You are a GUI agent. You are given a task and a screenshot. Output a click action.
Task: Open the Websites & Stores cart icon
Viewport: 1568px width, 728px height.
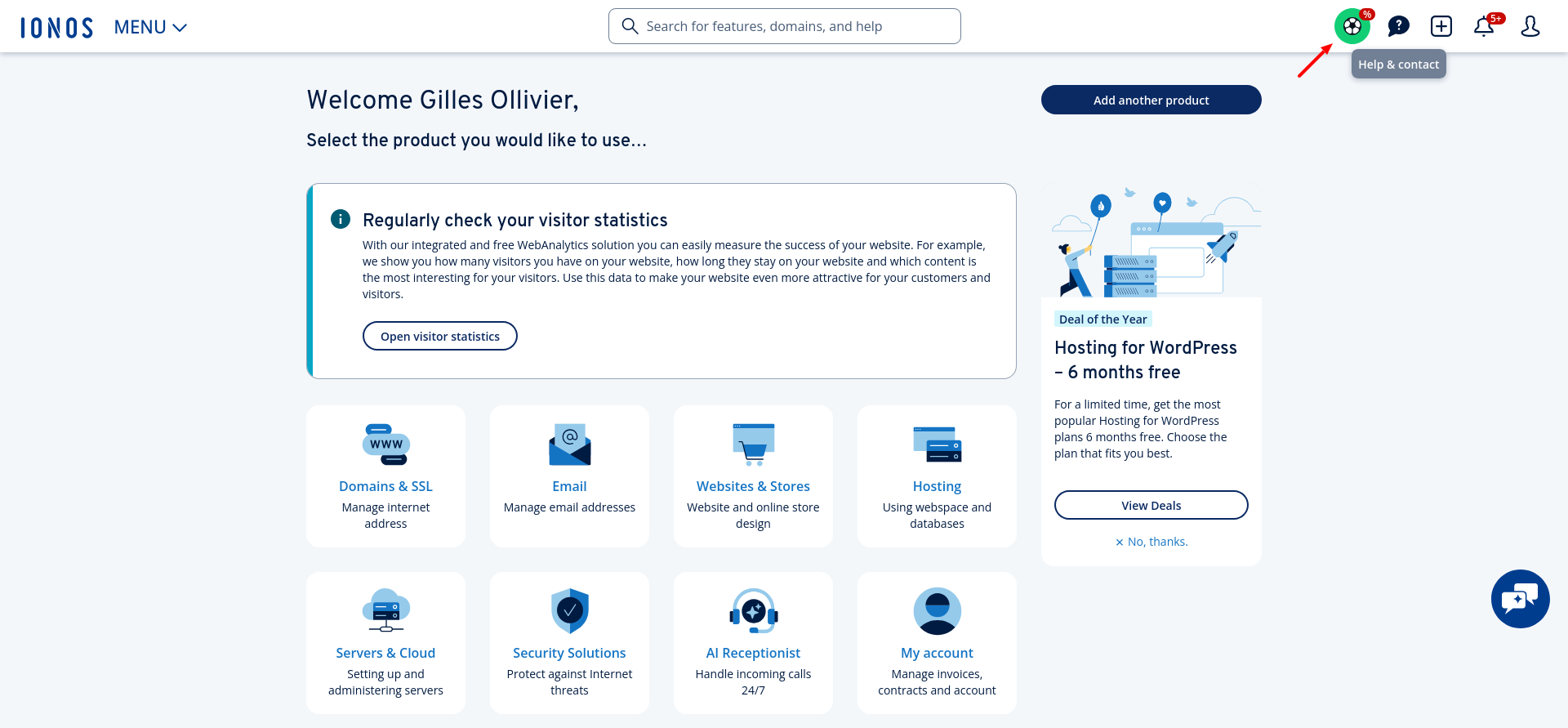tap(753, 444)
